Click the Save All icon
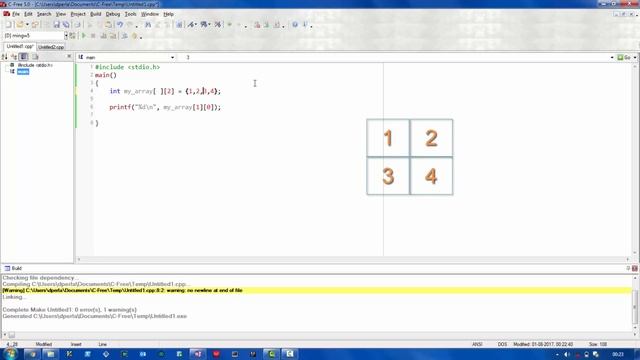 [66, 25]
